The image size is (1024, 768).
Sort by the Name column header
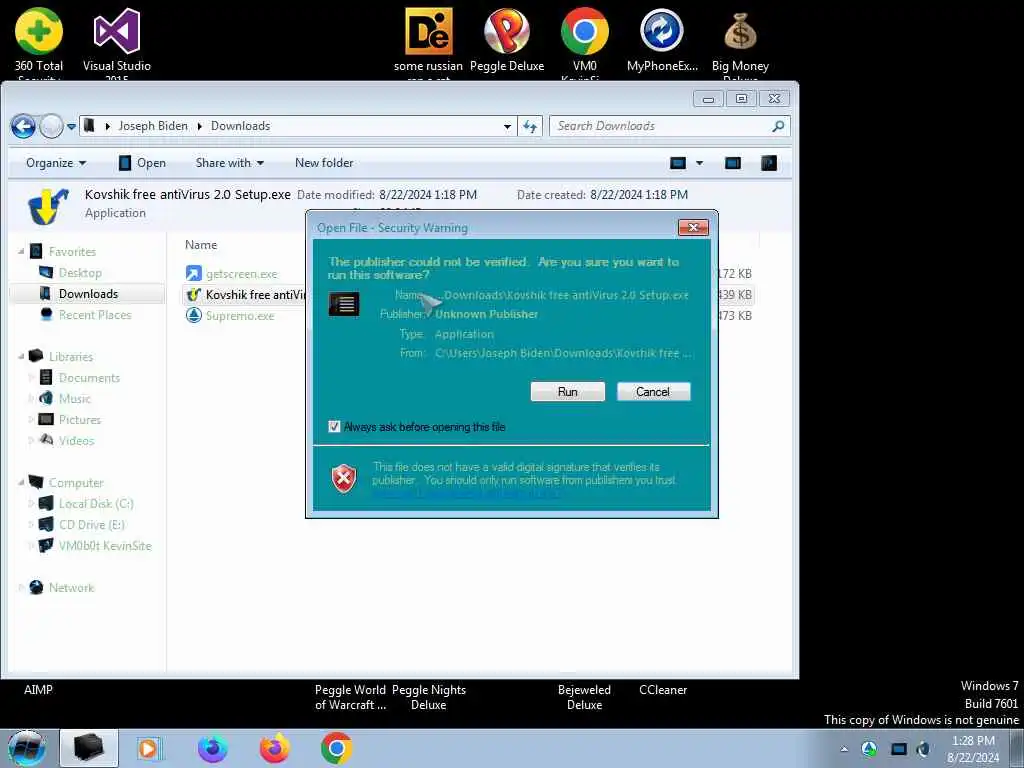click(201, 245)
